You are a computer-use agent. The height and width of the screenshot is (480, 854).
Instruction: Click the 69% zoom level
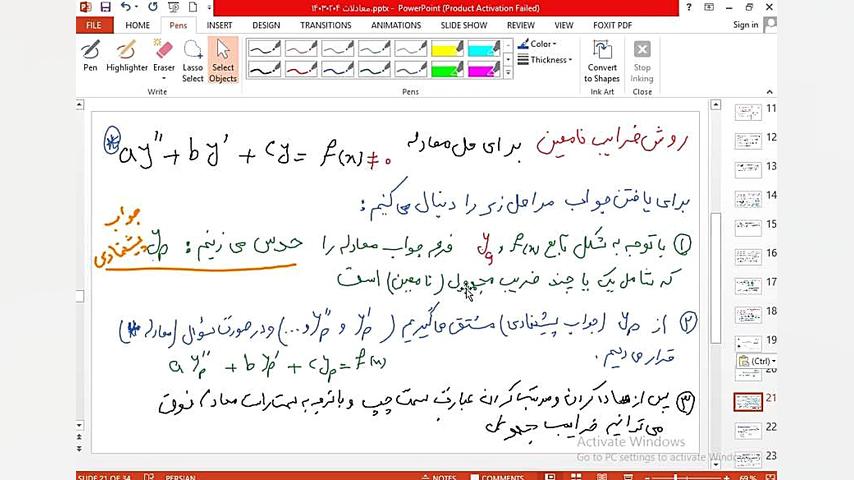click(x=748, y=477)
